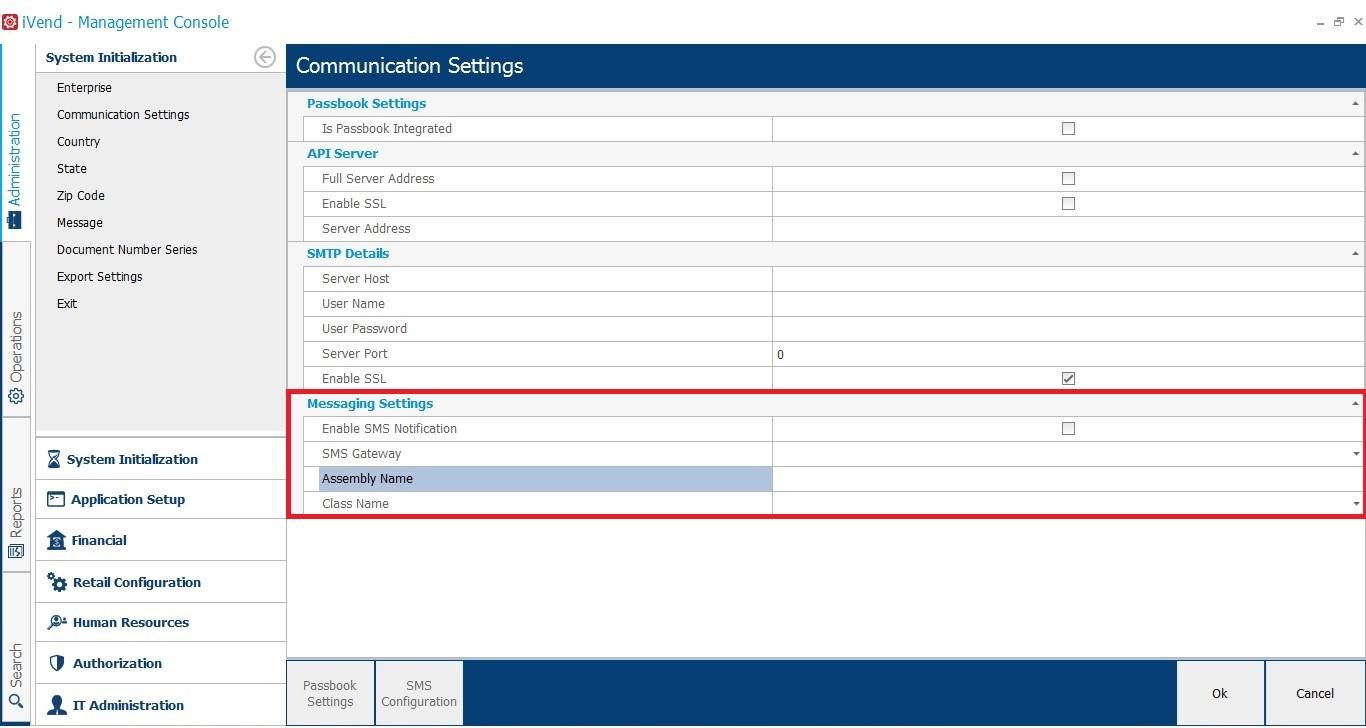Select Communication Settings in the sidebar
Image resolution: width=1366 pixels, height=728 pixels.
tap(123, 115)
